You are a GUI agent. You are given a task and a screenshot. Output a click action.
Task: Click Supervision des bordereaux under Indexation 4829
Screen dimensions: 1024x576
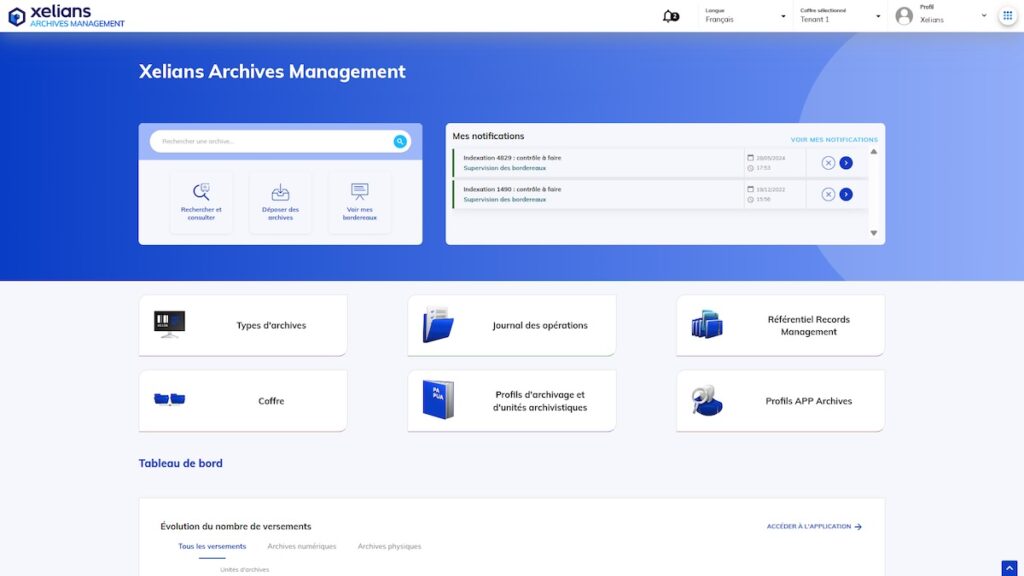pos(504,168)
